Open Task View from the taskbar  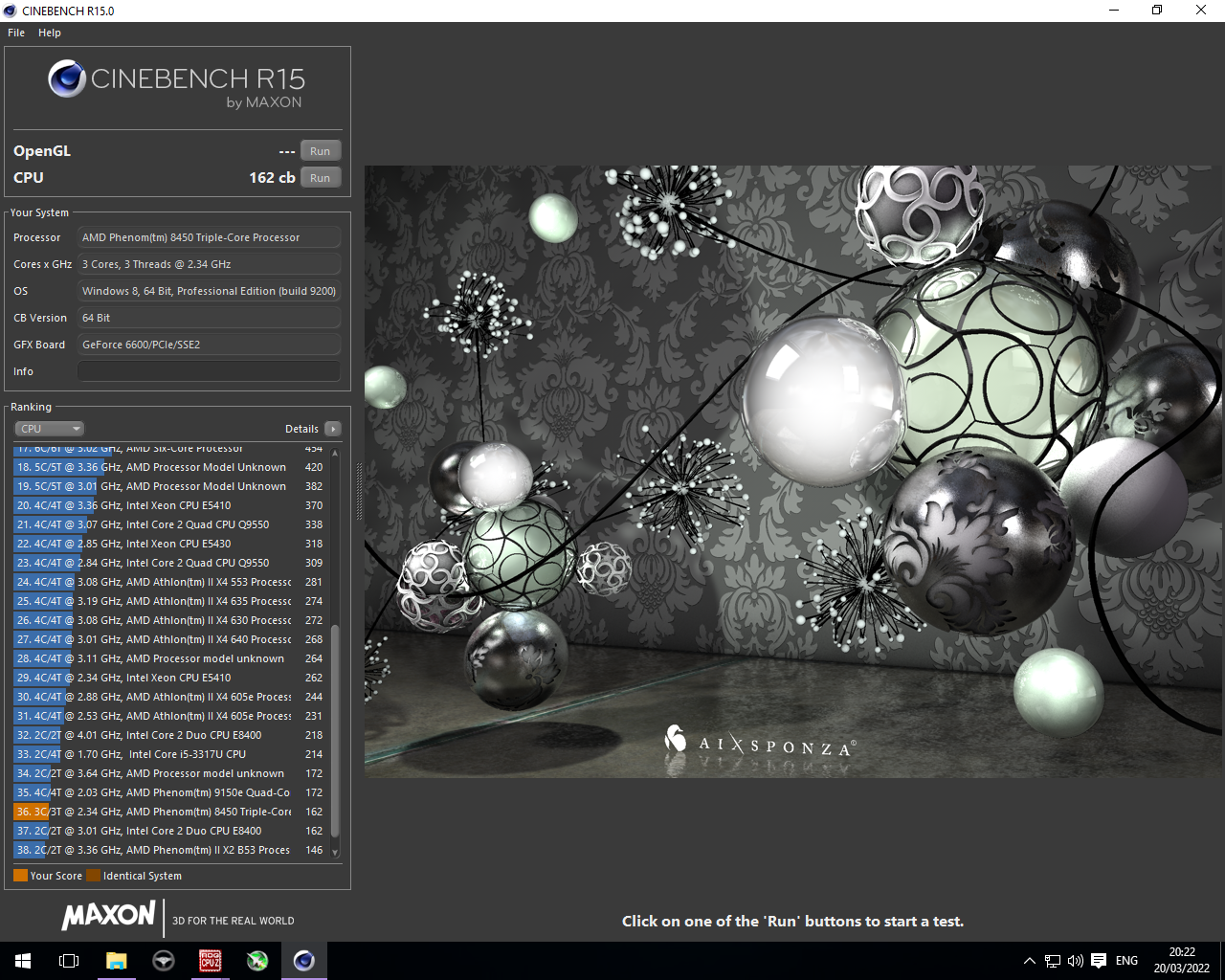[x=69, y=961]
